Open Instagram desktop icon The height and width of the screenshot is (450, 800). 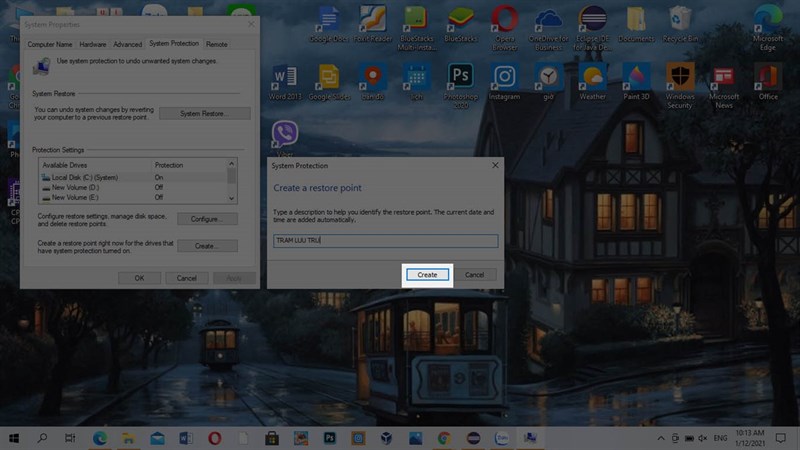pos(505,82)
